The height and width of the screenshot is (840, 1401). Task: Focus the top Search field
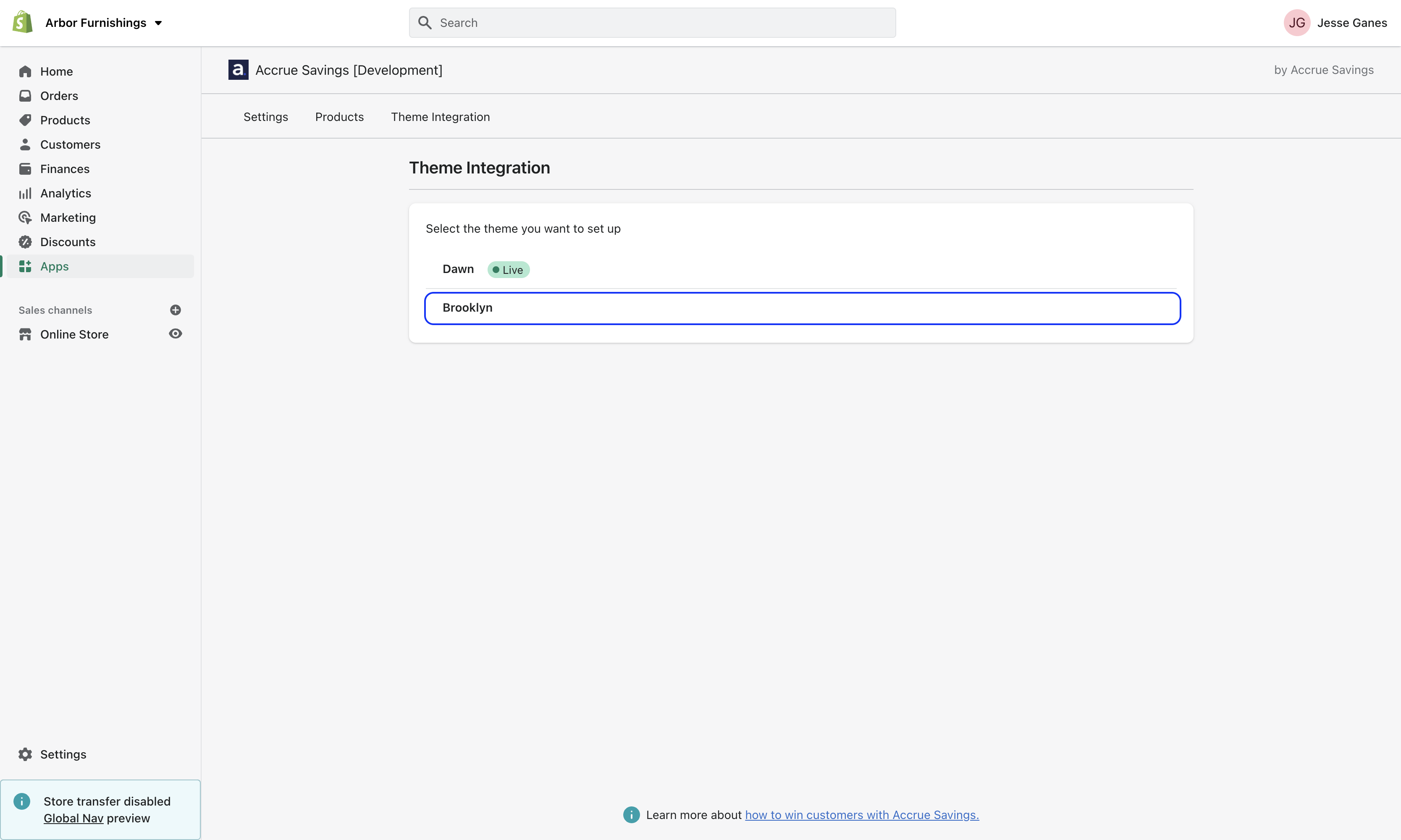pyautogui.click(x=652, y=23)
